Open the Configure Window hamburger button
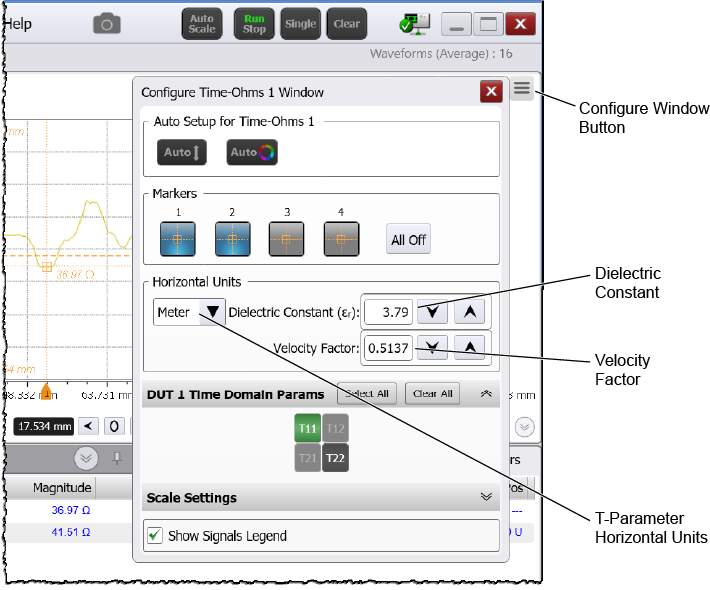The image size is (710, 590). [521, 89]
